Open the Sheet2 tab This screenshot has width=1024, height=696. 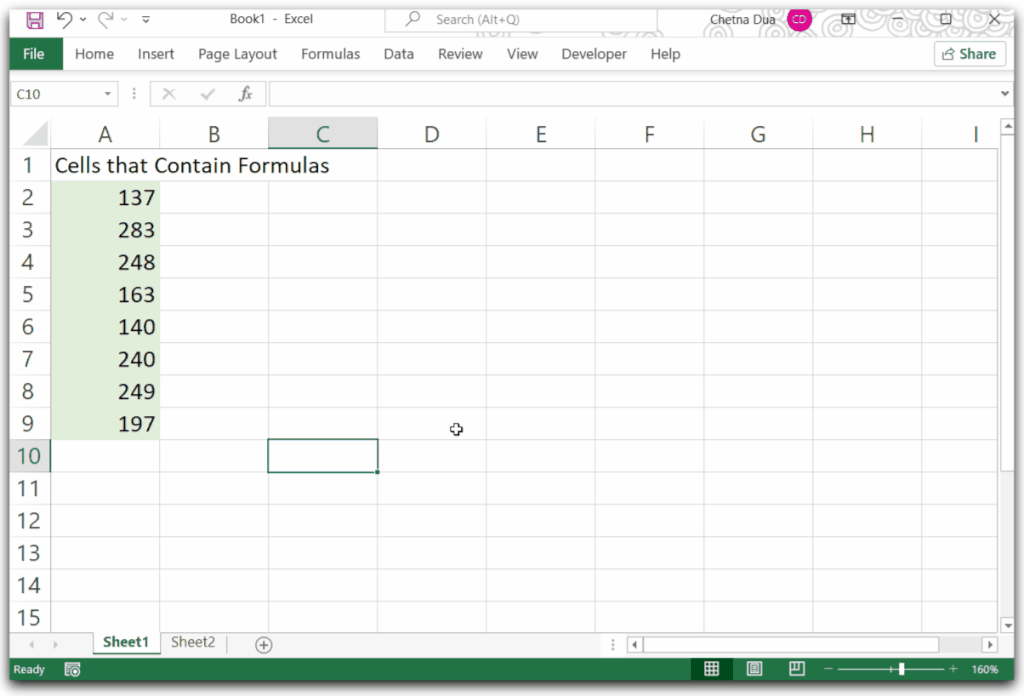coord(193,643)
